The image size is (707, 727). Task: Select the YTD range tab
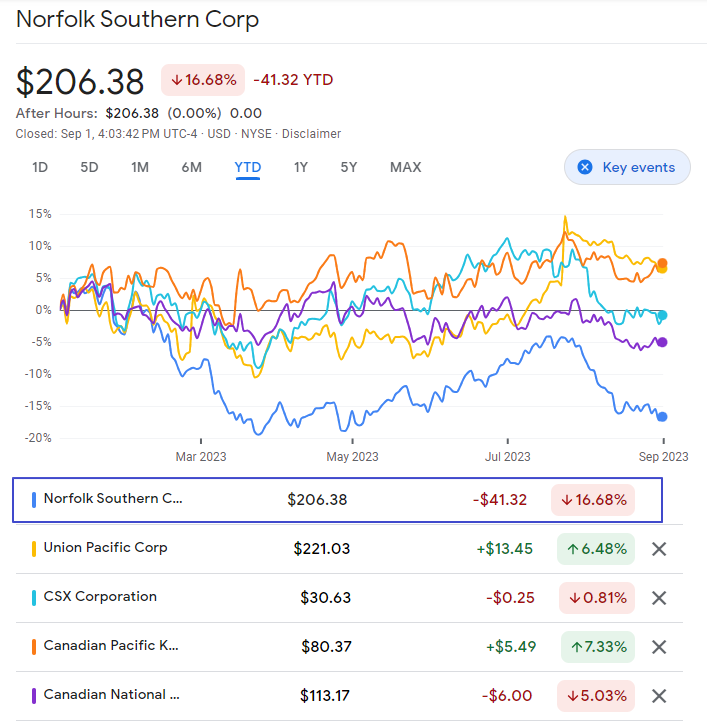click(x=248, y=167)
